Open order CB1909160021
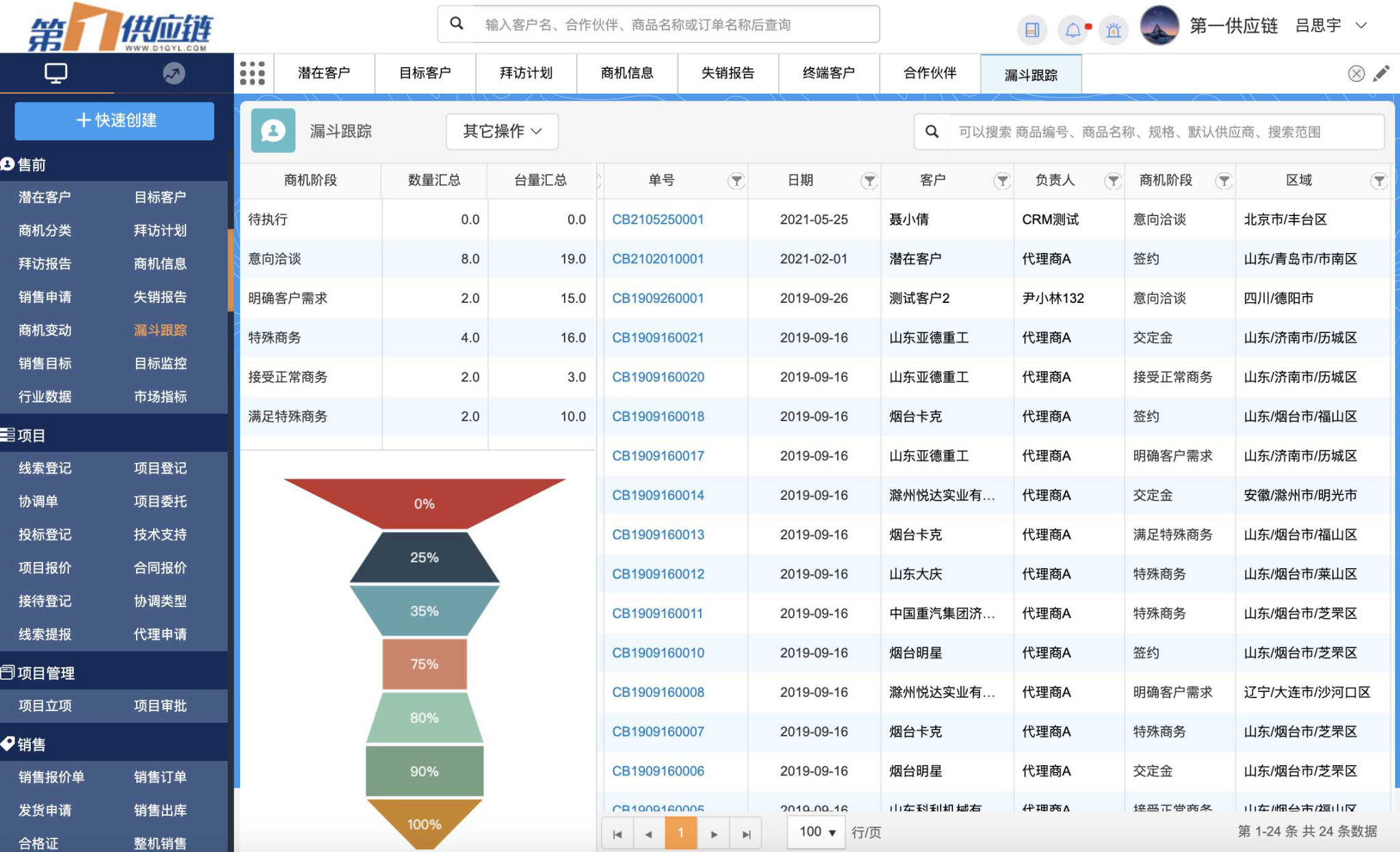Screen dimensions: 1400x852 click(x=658, y=338)
